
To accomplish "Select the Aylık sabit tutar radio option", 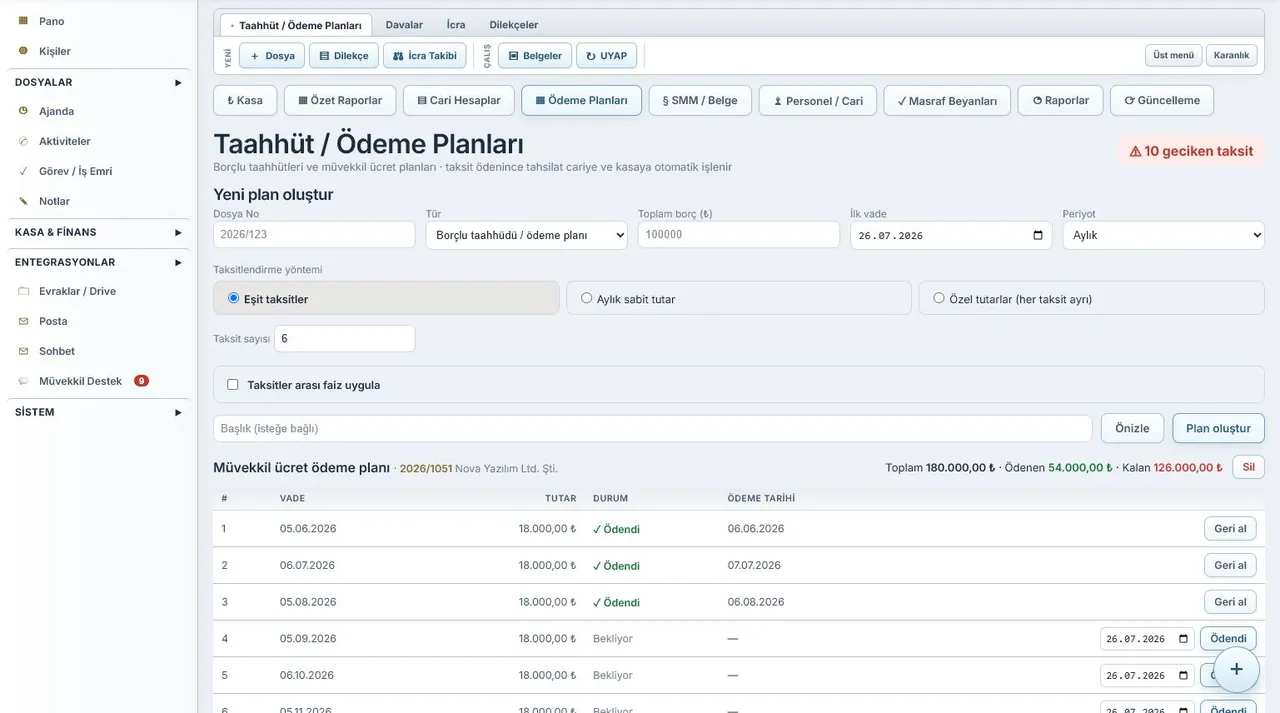I will point(587,298).
